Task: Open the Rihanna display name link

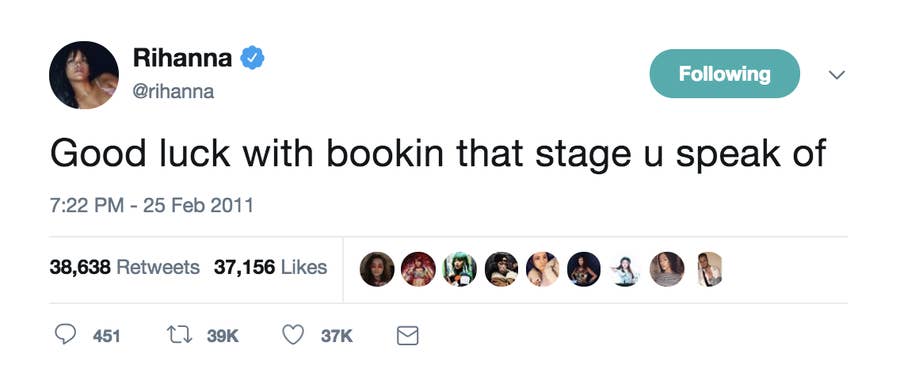Action: click(x=182, y=57)
